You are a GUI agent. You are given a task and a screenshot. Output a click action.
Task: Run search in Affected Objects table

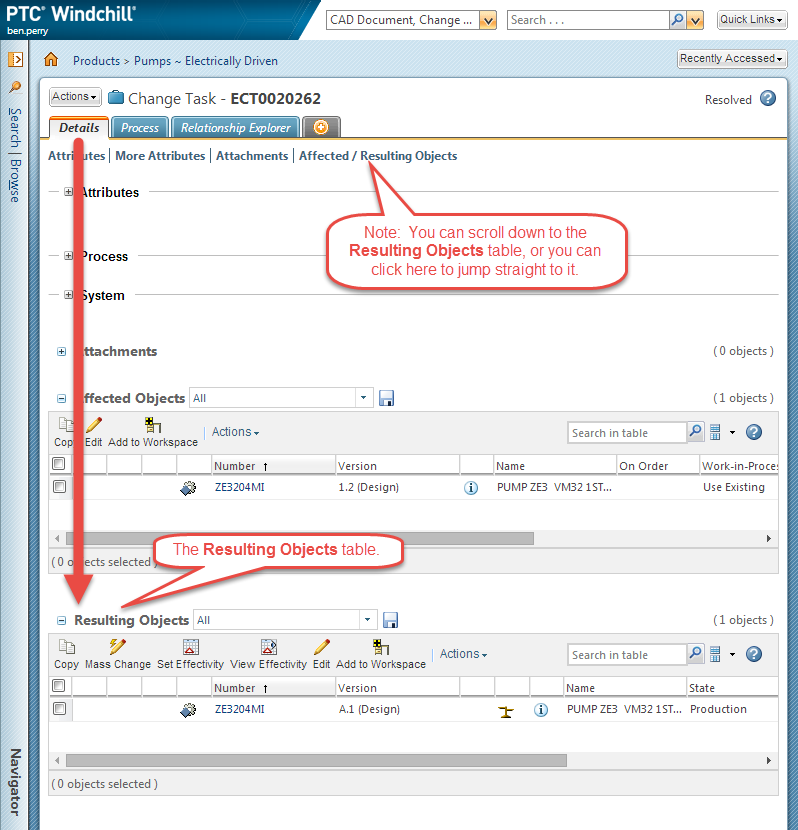tap(695, 432)
